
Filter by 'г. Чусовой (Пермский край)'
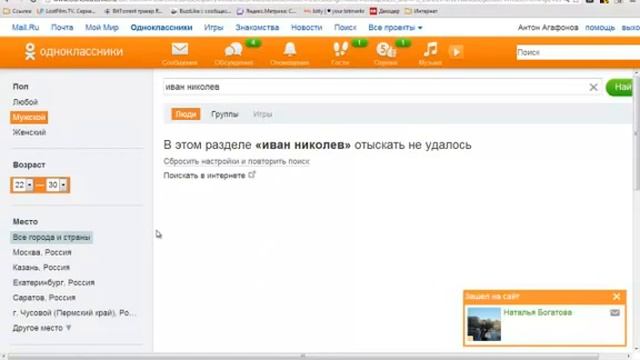pyautogui.click(x=74, y=313)
